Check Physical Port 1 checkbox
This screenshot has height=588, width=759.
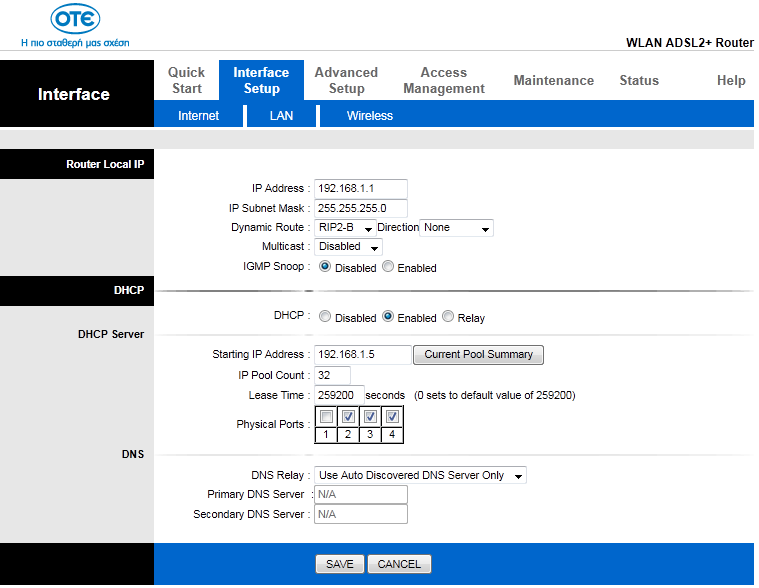[x=327, y=417]
